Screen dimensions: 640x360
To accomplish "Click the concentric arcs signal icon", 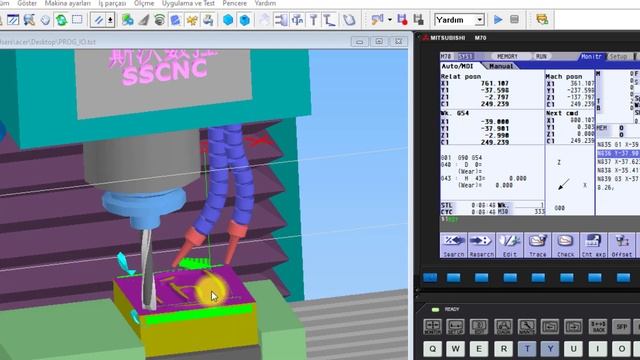I will point(159,20).
